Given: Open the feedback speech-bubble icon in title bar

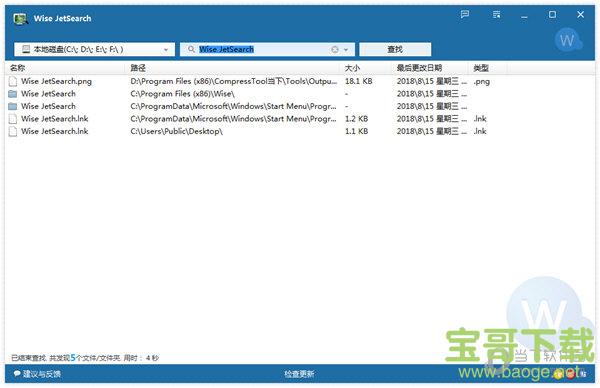Looking at the screenshot, I should (465, 15).
